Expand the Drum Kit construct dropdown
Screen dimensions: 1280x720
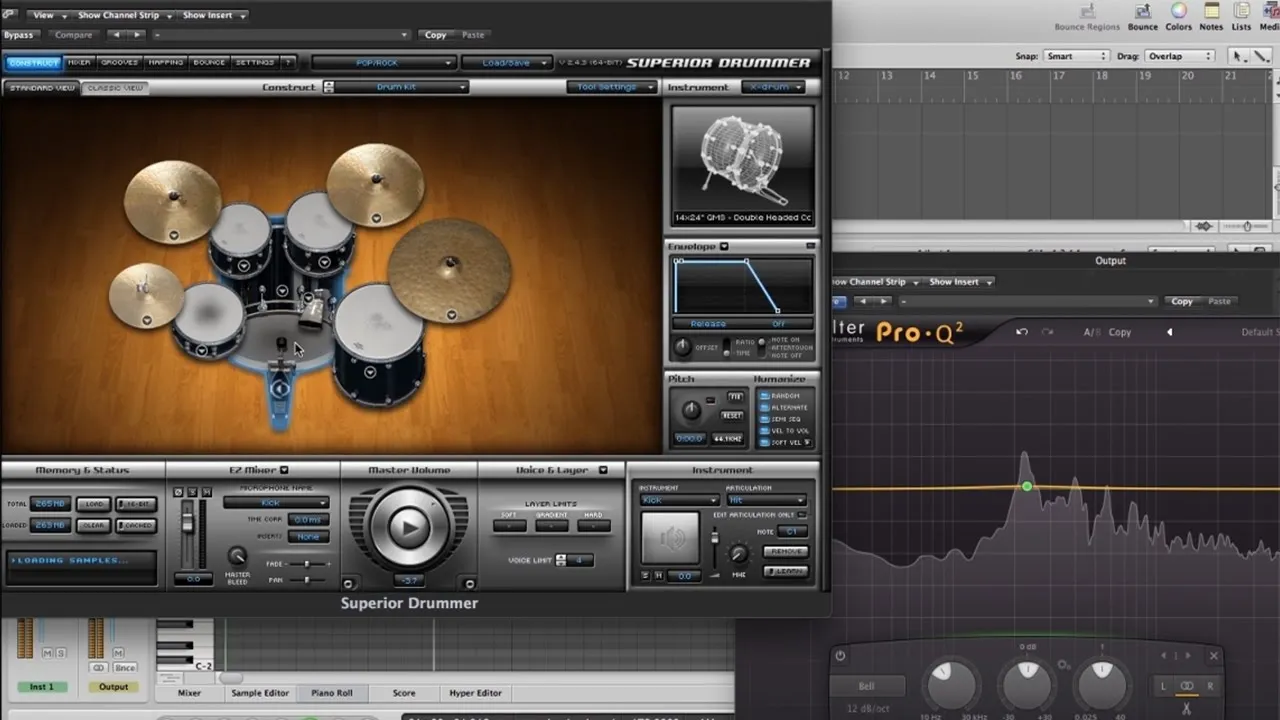click(402, 87)
